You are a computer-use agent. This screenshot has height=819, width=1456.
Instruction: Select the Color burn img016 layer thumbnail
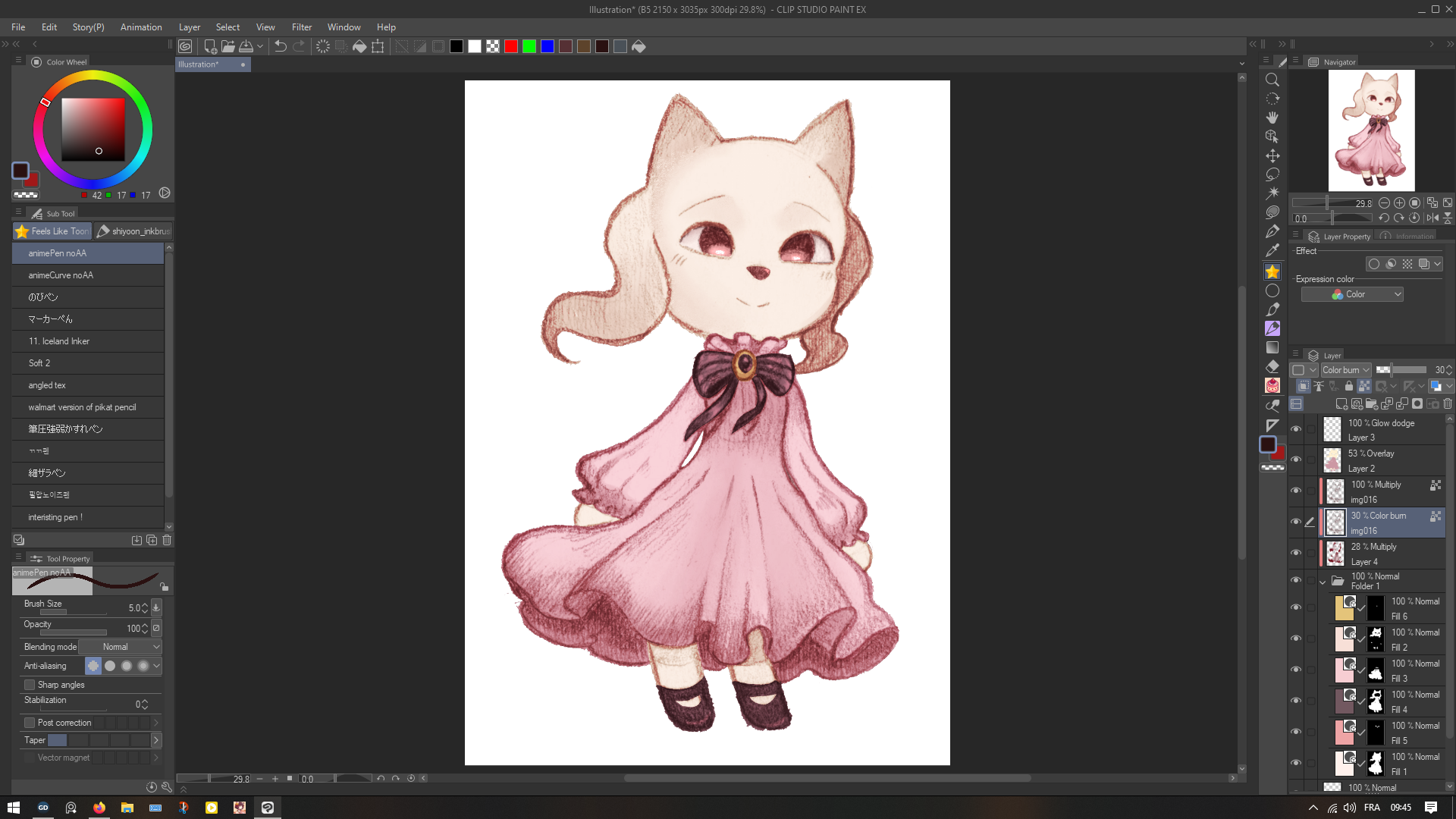tap(1335, 522)
